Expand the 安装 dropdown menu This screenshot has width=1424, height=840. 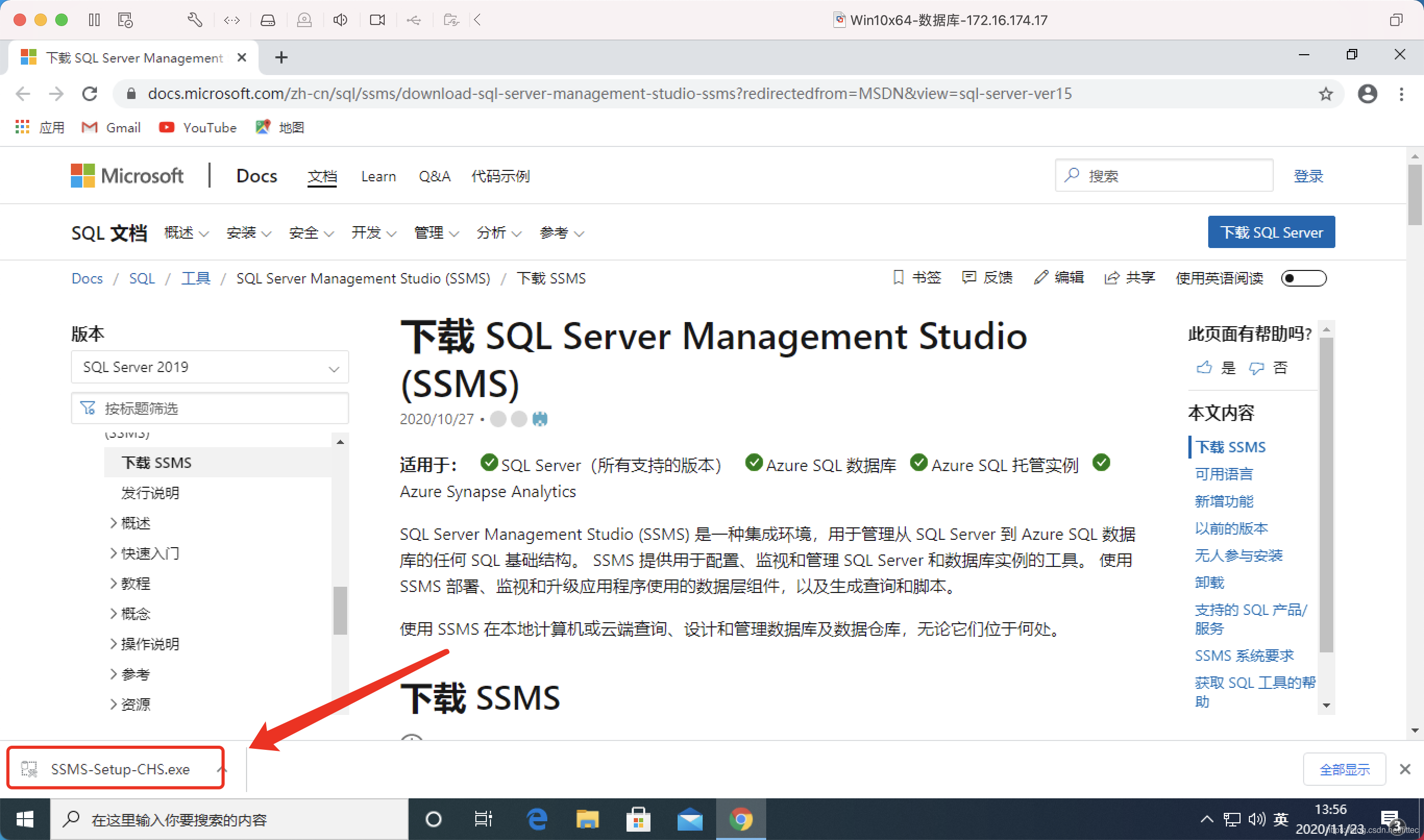pyautogui.click(x=249, y=232)
